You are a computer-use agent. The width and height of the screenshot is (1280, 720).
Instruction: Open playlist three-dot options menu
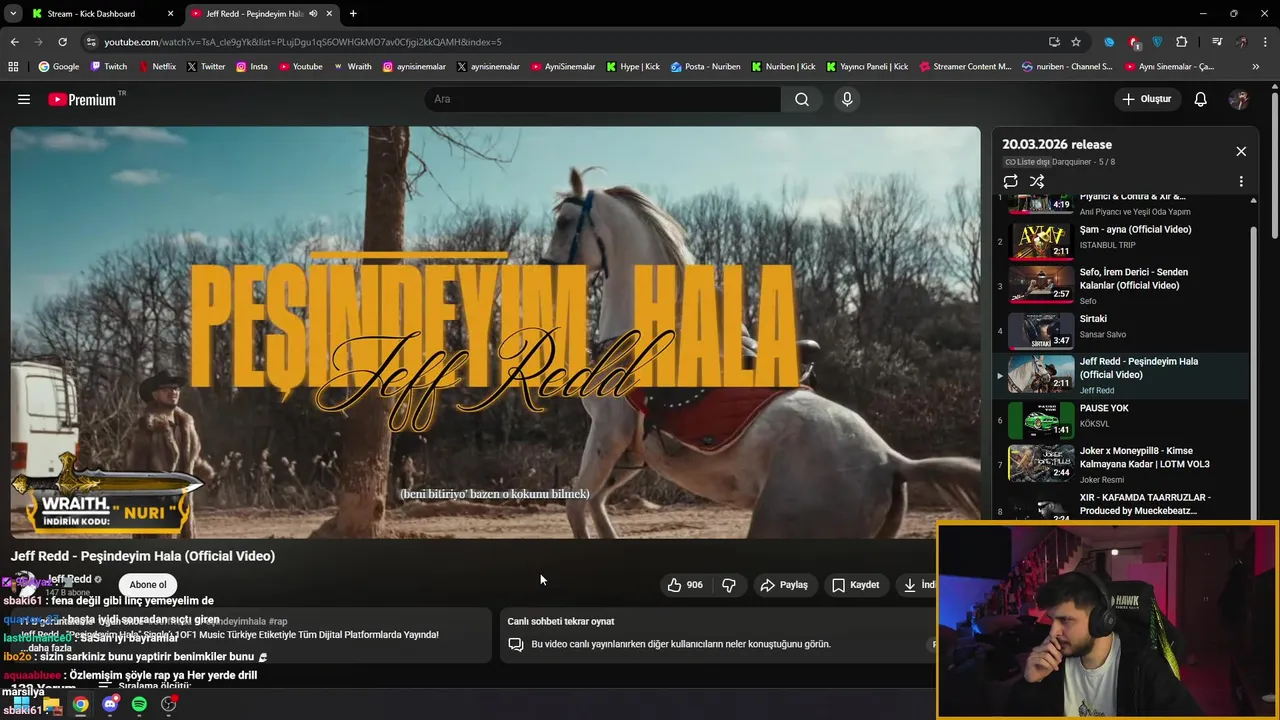coord(1241,181)
